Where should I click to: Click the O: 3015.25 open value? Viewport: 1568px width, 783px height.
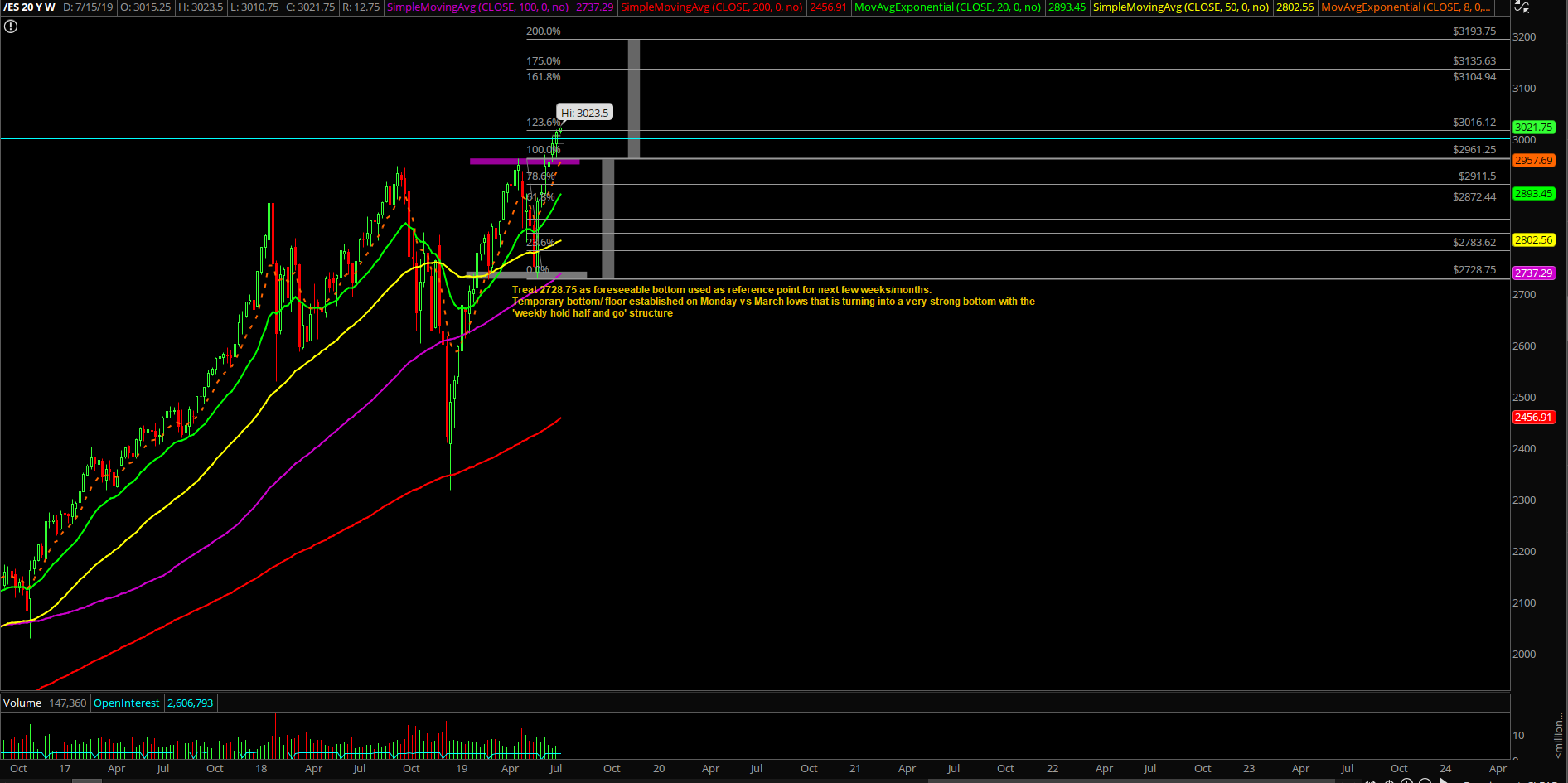coord(146,7)
